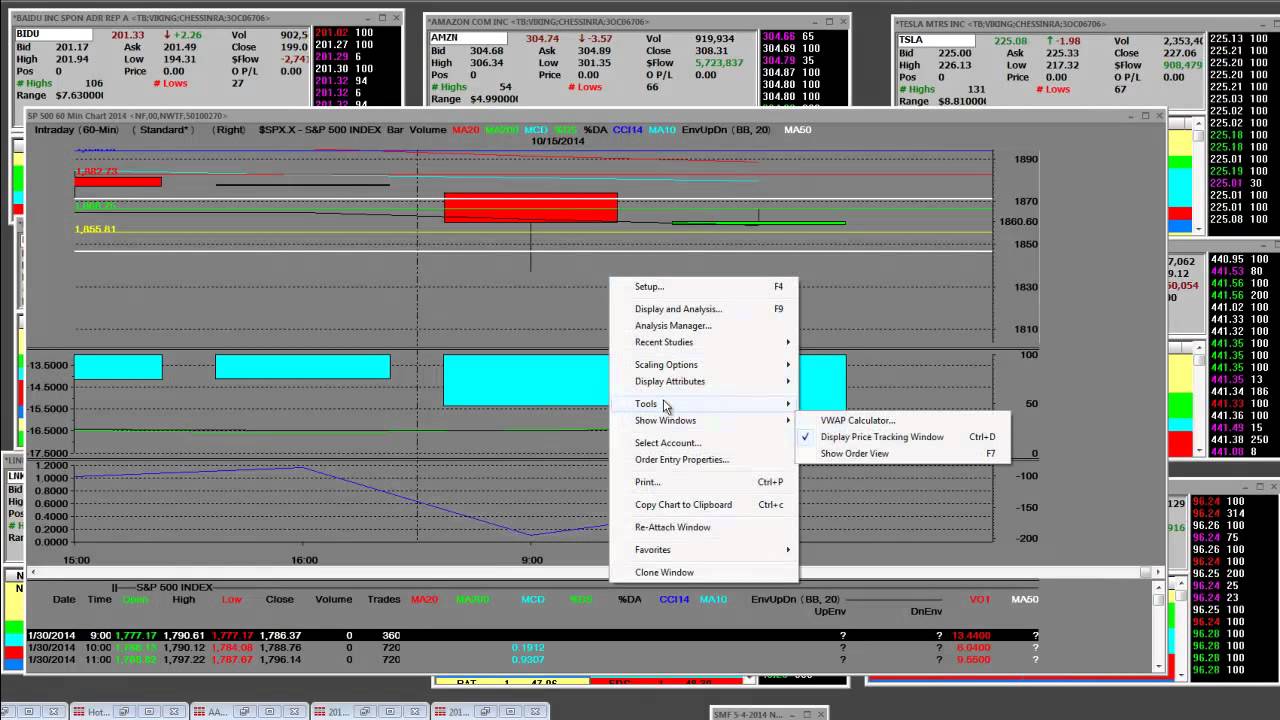
Task: Click the AMZN symbol input field
Action: pos(468,38)
